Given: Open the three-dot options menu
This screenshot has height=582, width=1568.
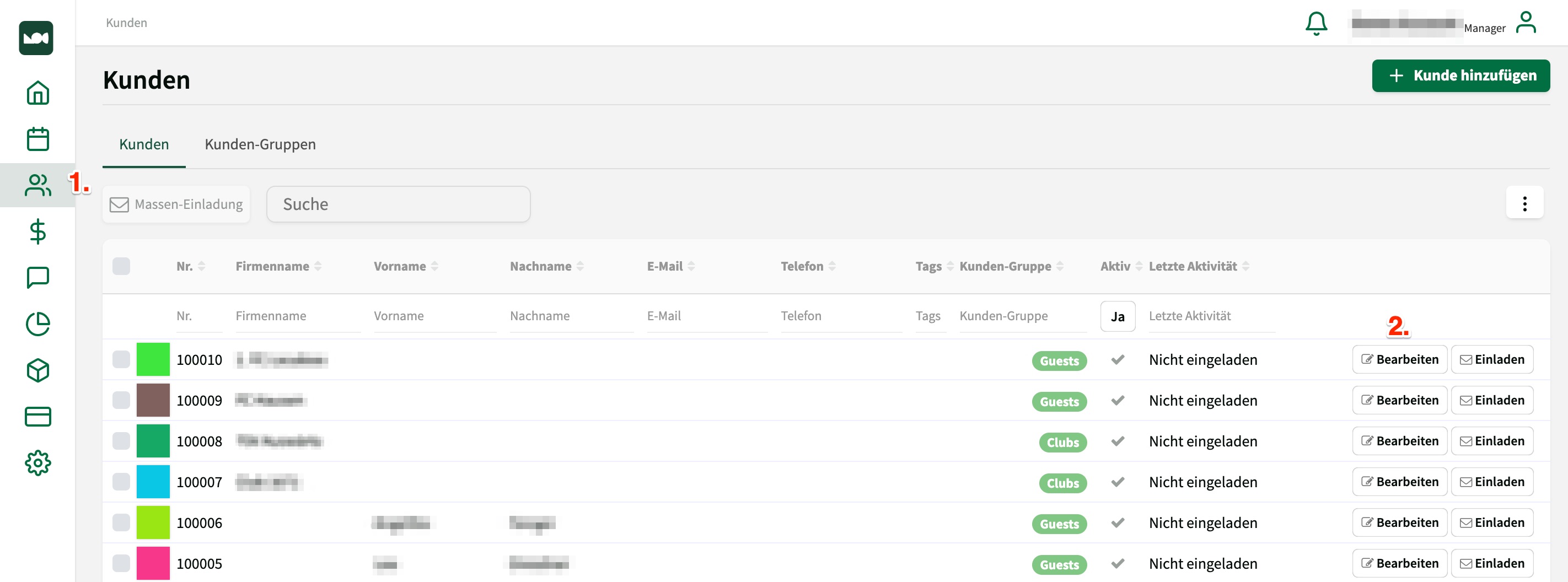Looking at the screenshot, I should [1523, 203].
